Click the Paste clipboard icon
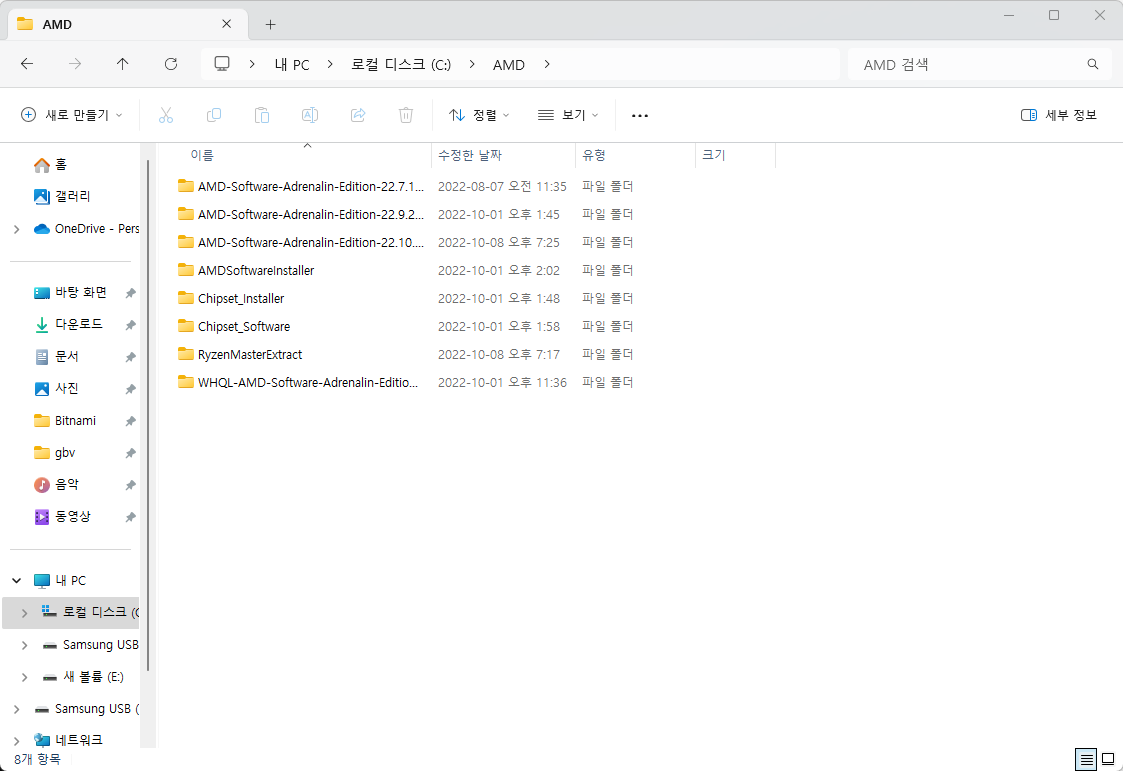 pos(262,115)
